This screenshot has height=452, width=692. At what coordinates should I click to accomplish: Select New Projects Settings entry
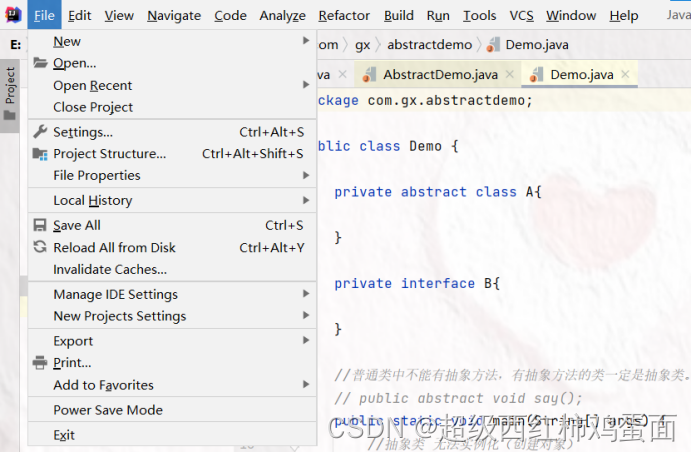pyautogui.click(x=172, y=316)
